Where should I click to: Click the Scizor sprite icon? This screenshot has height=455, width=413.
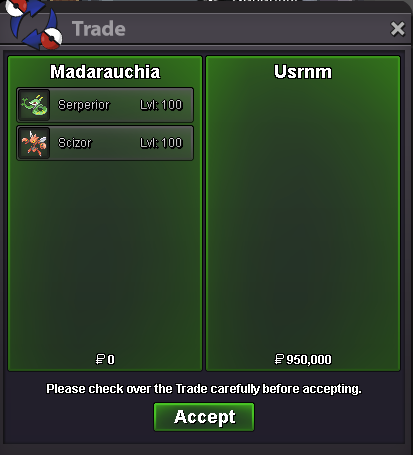click(x=34, y=143)
